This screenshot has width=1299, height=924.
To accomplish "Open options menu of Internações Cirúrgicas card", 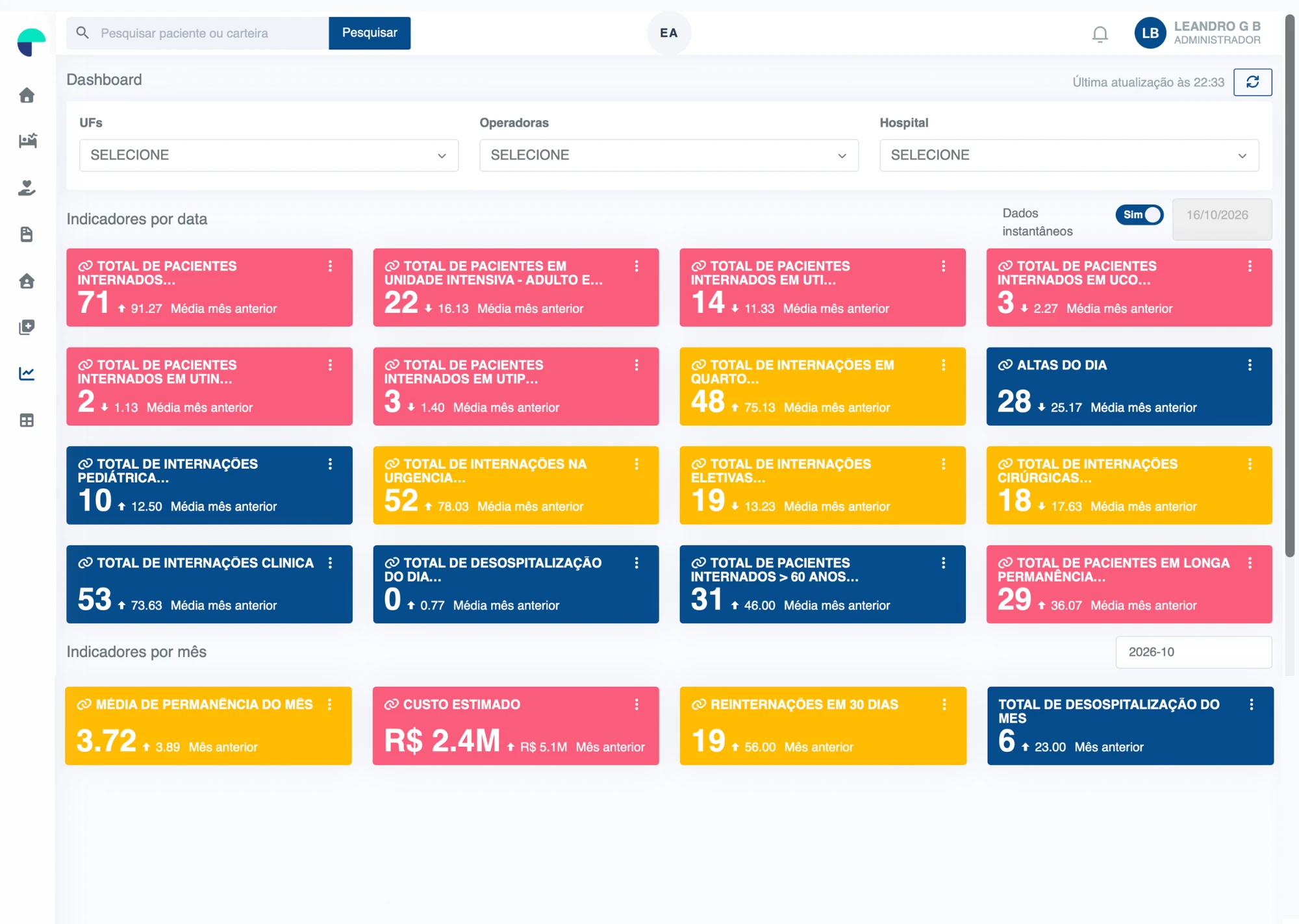I will point(1250,464).
